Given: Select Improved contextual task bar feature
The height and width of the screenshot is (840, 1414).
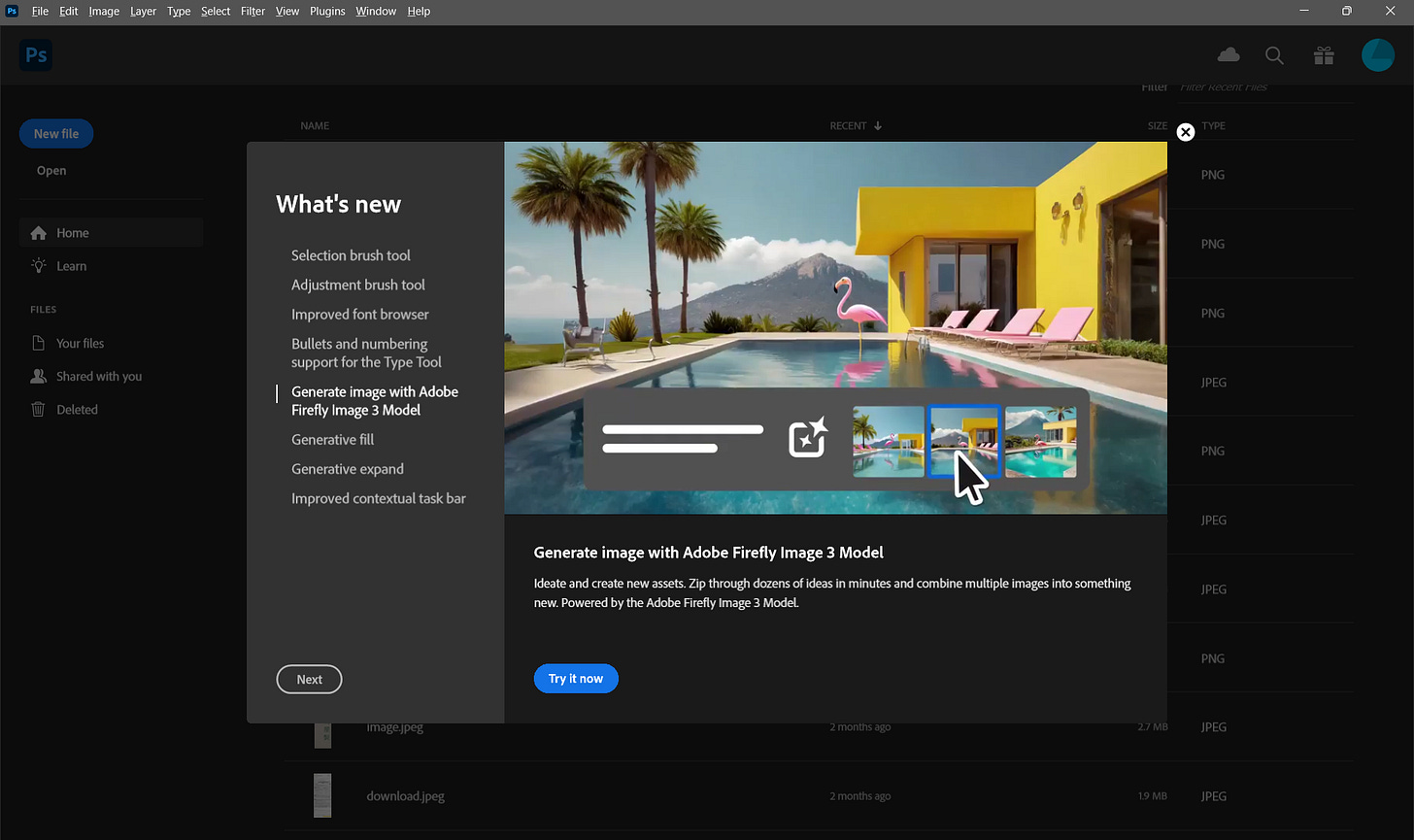Looking at the screenshot, I should click(x=379, y=498).
